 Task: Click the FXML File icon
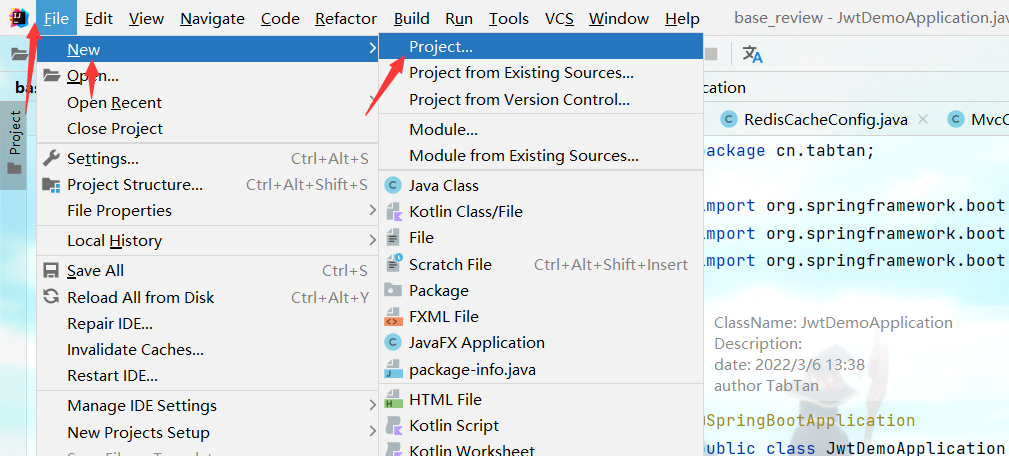(x=393, y=316)
